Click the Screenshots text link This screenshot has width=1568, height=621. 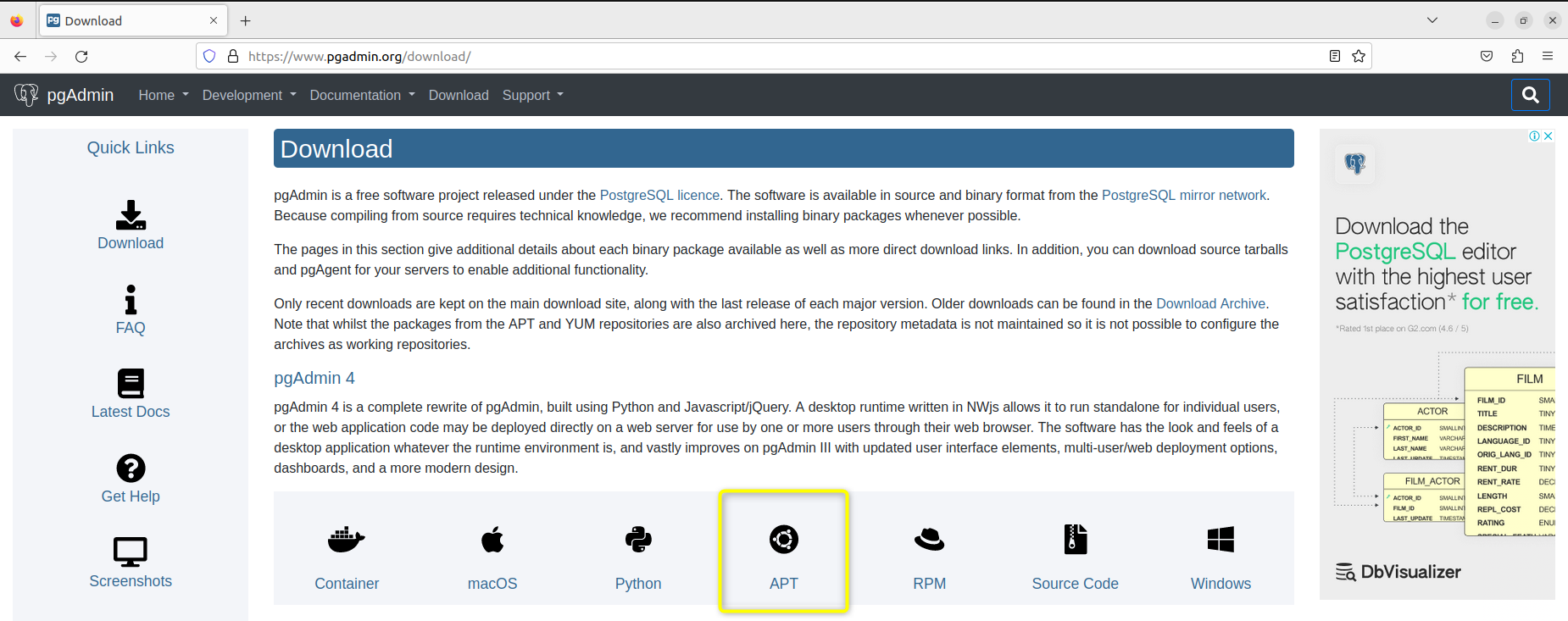pyautogui.click(x=131, y=581)
